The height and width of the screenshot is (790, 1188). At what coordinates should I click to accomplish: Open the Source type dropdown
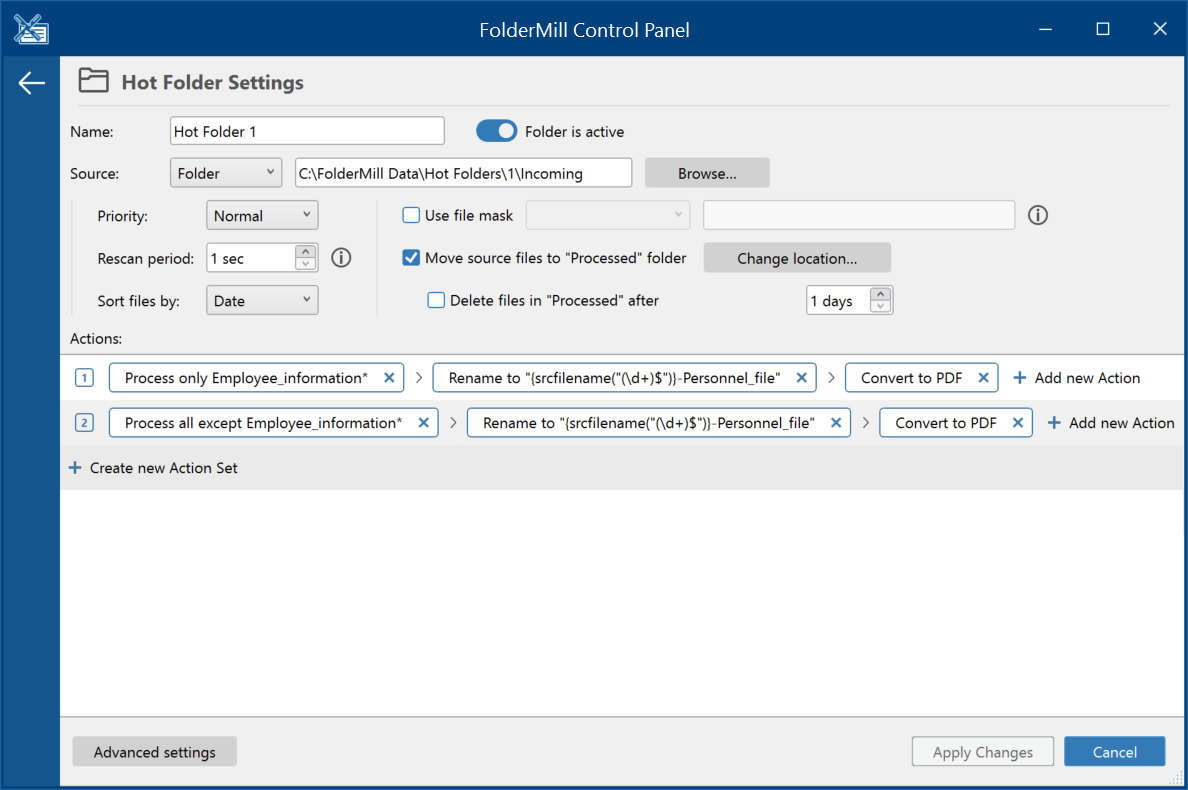tap(226, 173)
